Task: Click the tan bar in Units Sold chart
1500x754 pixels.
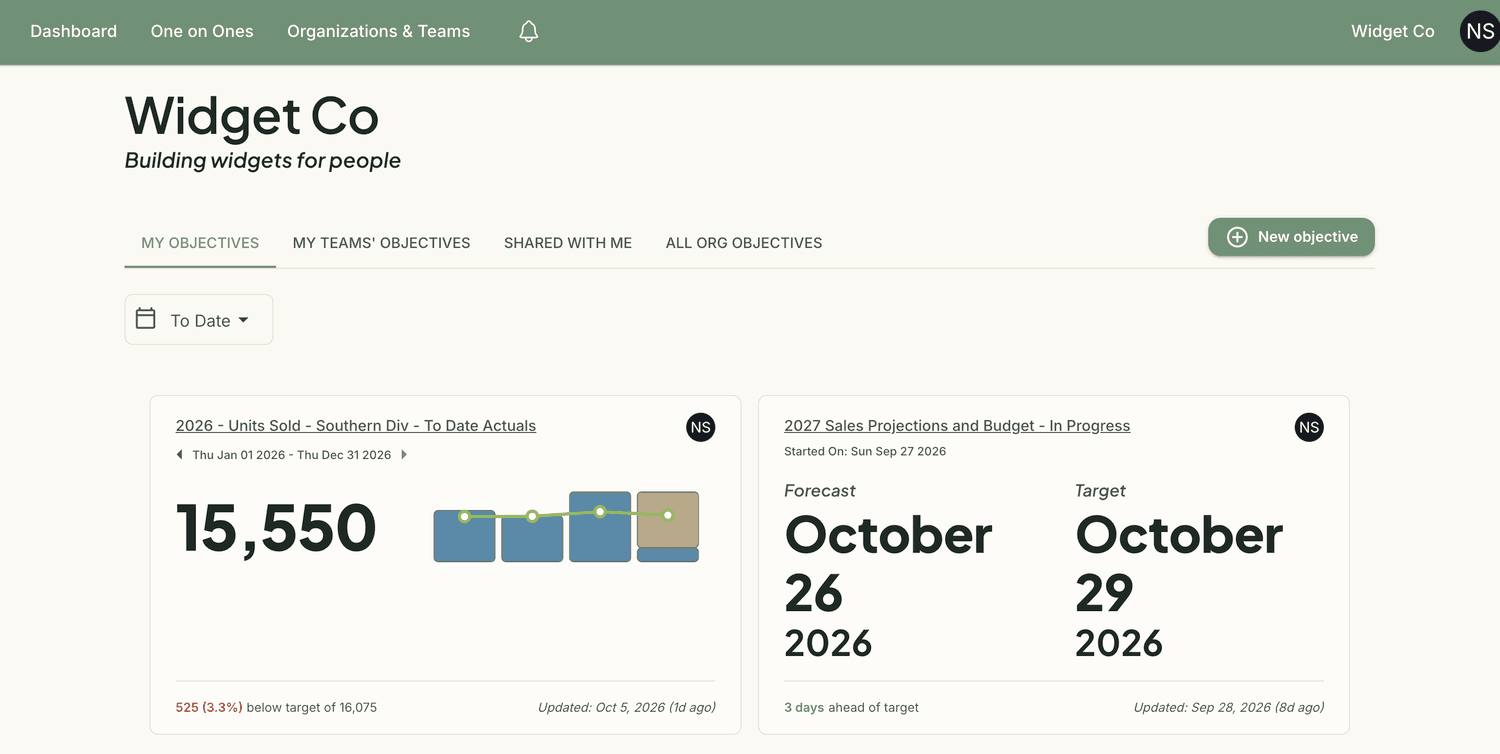Action: 668,520
